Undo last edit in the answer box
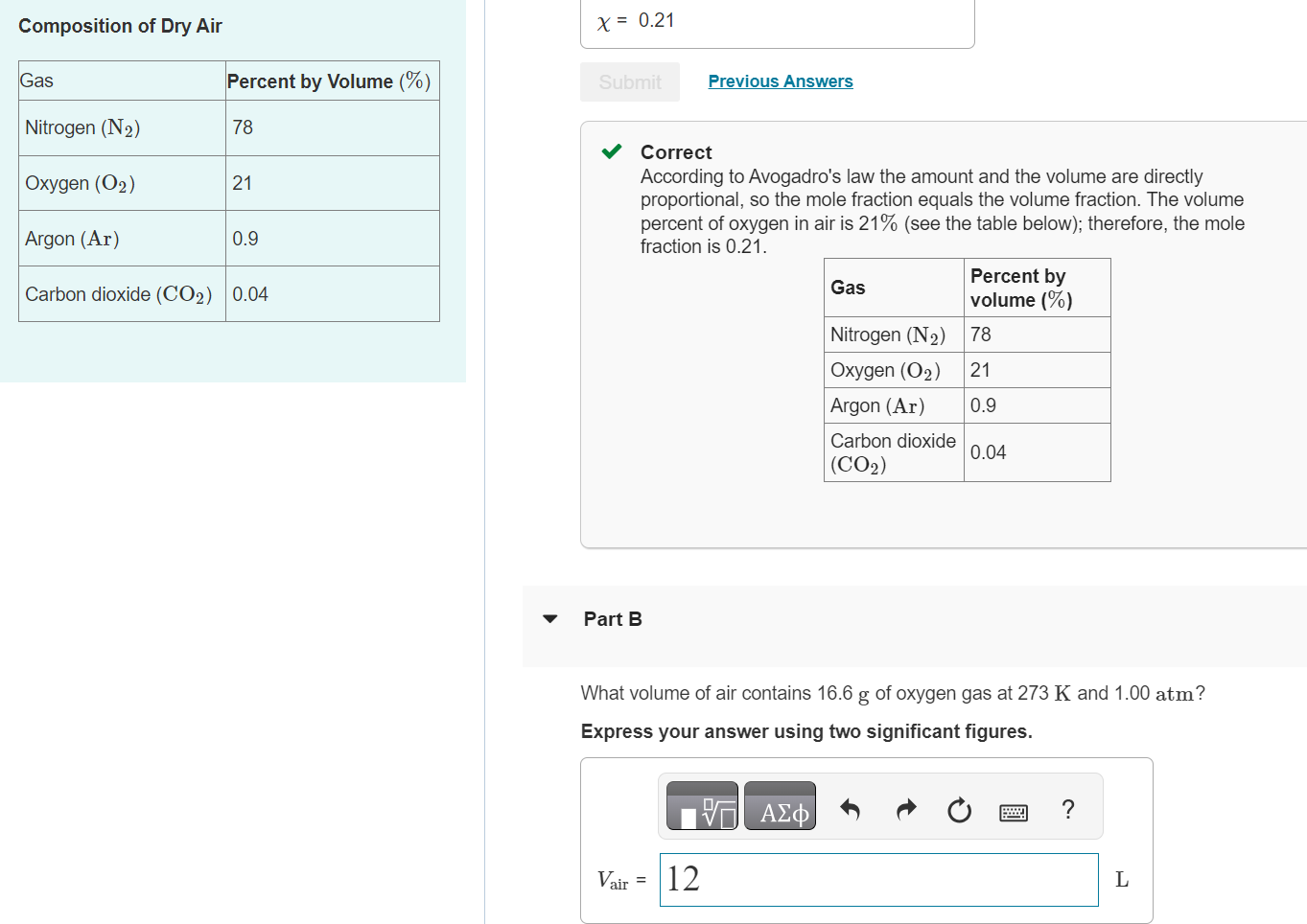 tap(851, 810)
